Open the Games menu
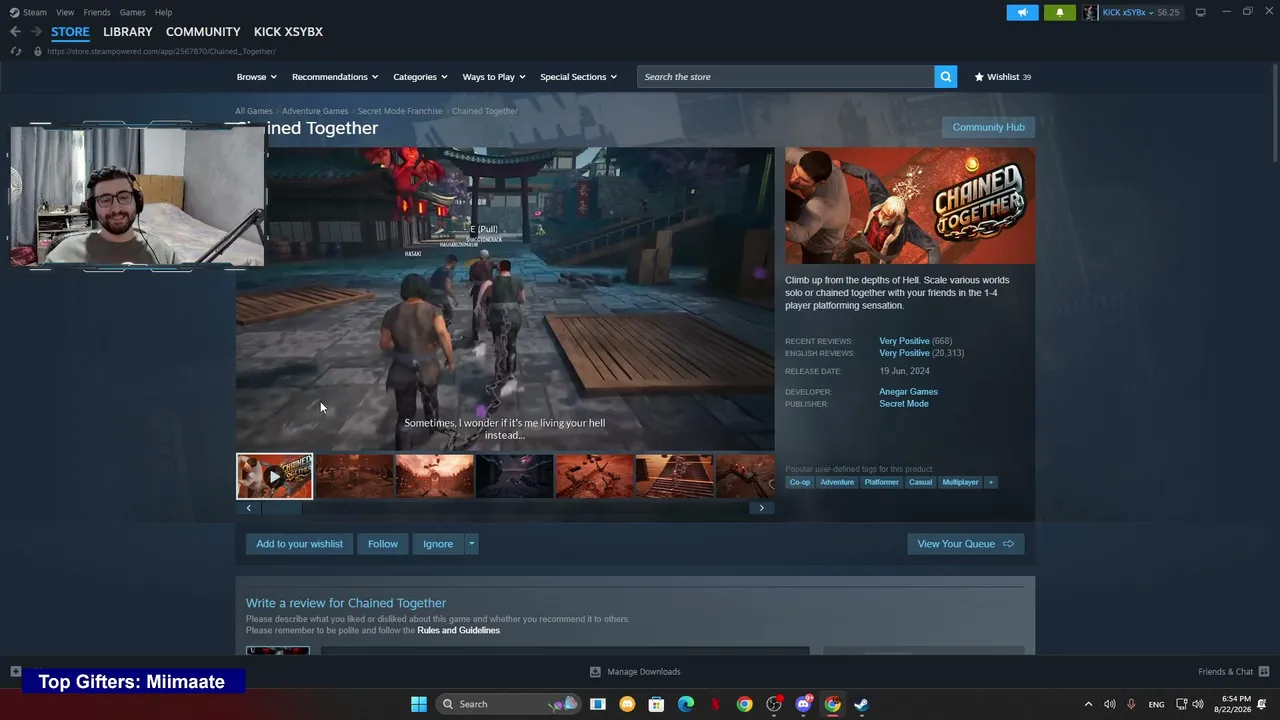The height and width of the screenshot is (720, 1280). [133, 12]
